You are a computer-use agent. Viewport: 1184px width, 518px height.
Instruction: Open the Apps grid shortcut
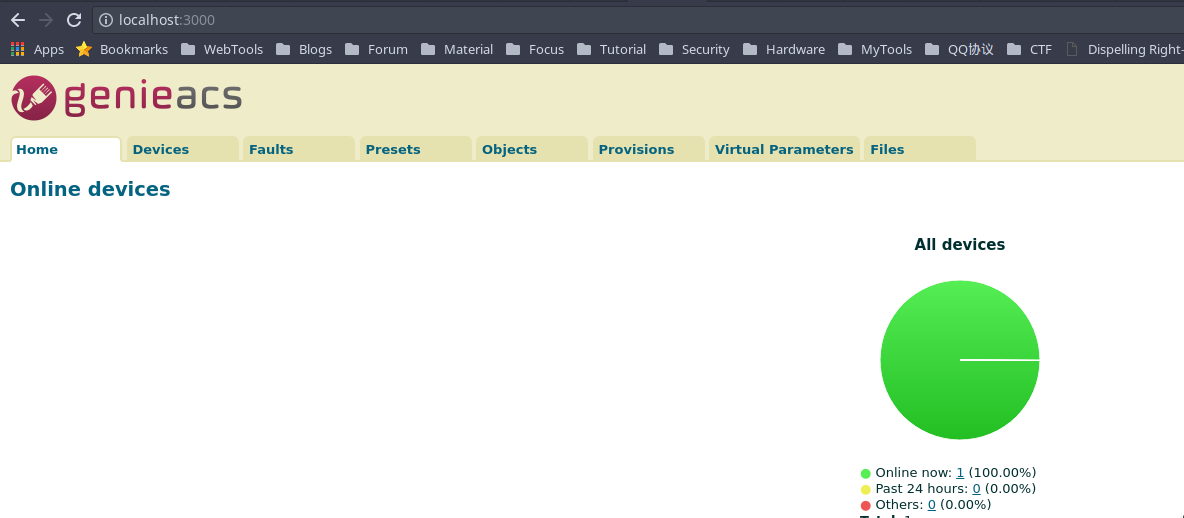coord(37,49)
